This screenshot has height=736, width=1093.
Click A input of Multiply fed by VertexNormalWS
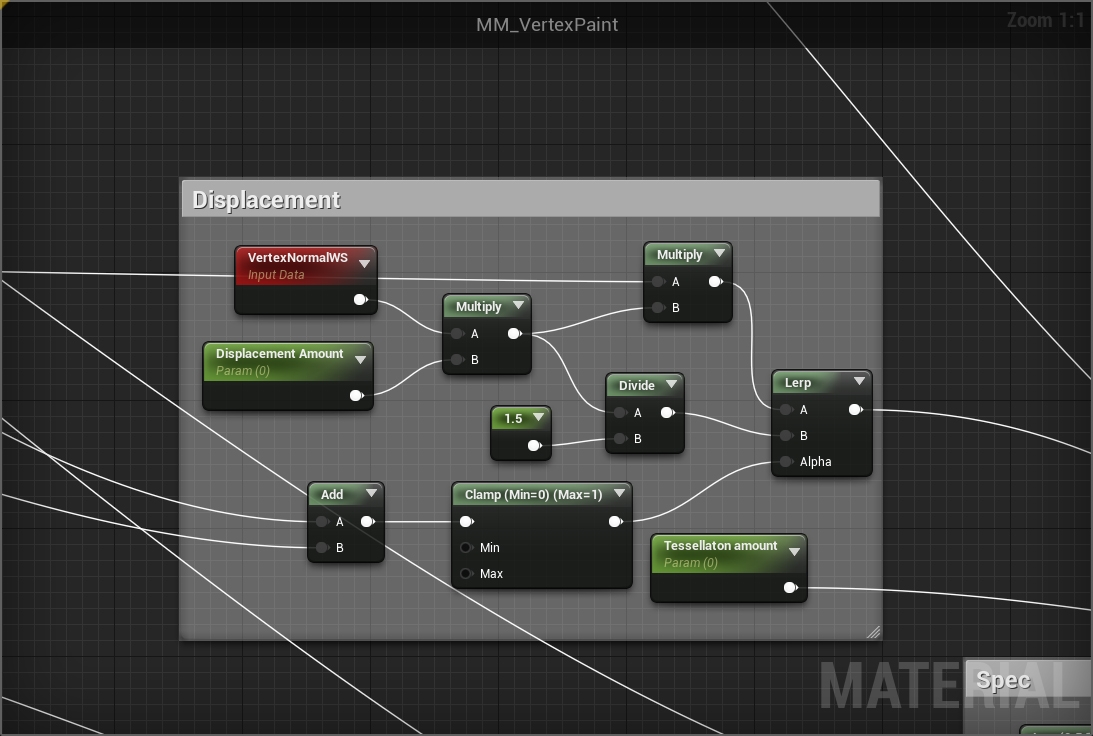click(x=457, y=334)
